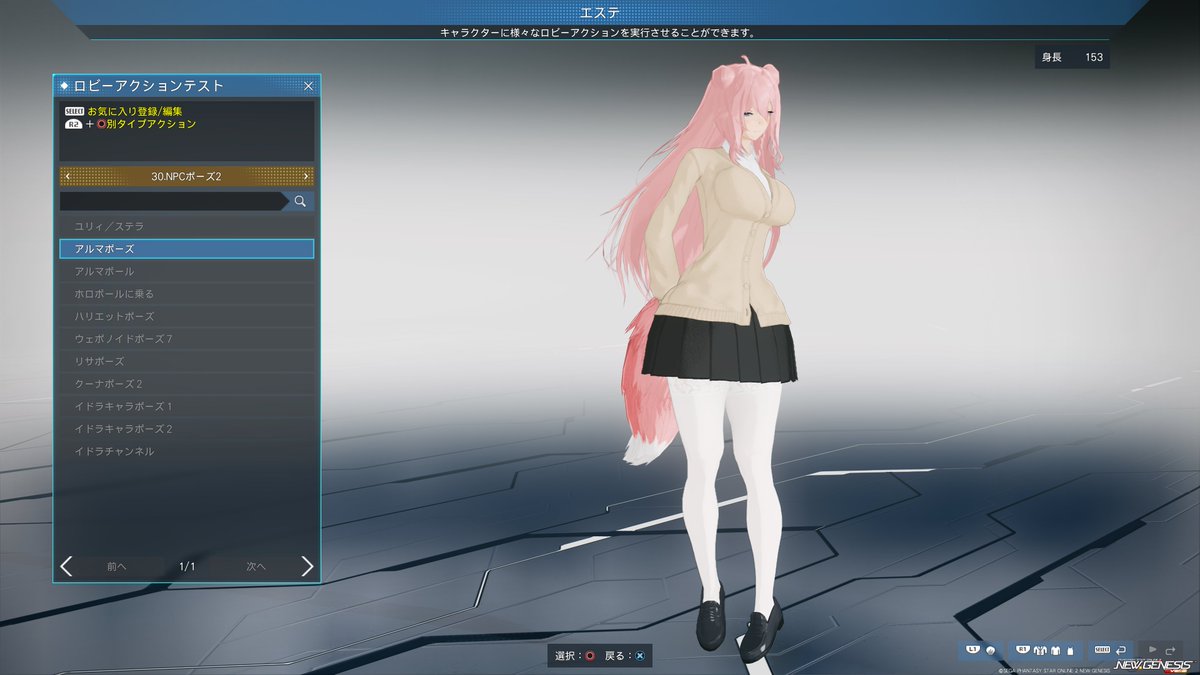Go to previous category before 30.NPCポーズ2
1200x675 pixels.
[x=67, y=176]
